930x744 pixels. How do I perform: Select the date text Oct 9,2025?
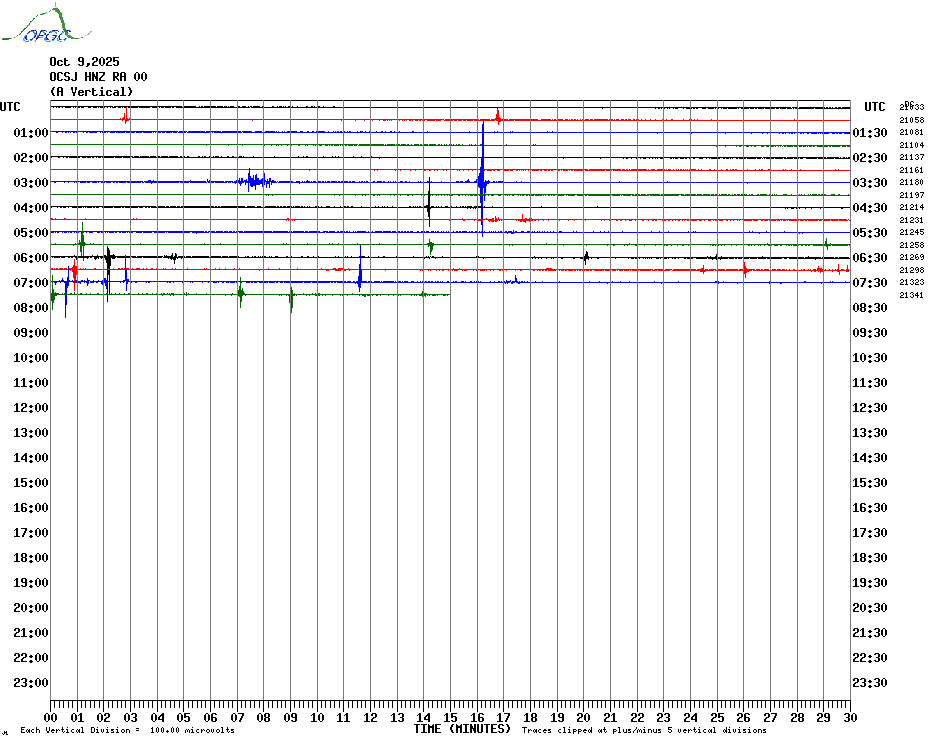84,62
